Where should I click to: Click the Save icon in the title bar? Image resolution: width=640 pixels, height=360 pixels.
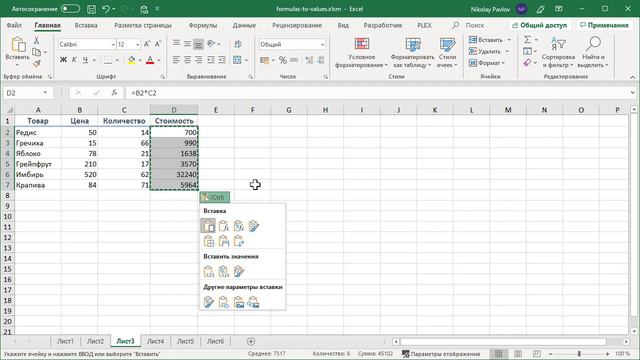pos(91,9)
